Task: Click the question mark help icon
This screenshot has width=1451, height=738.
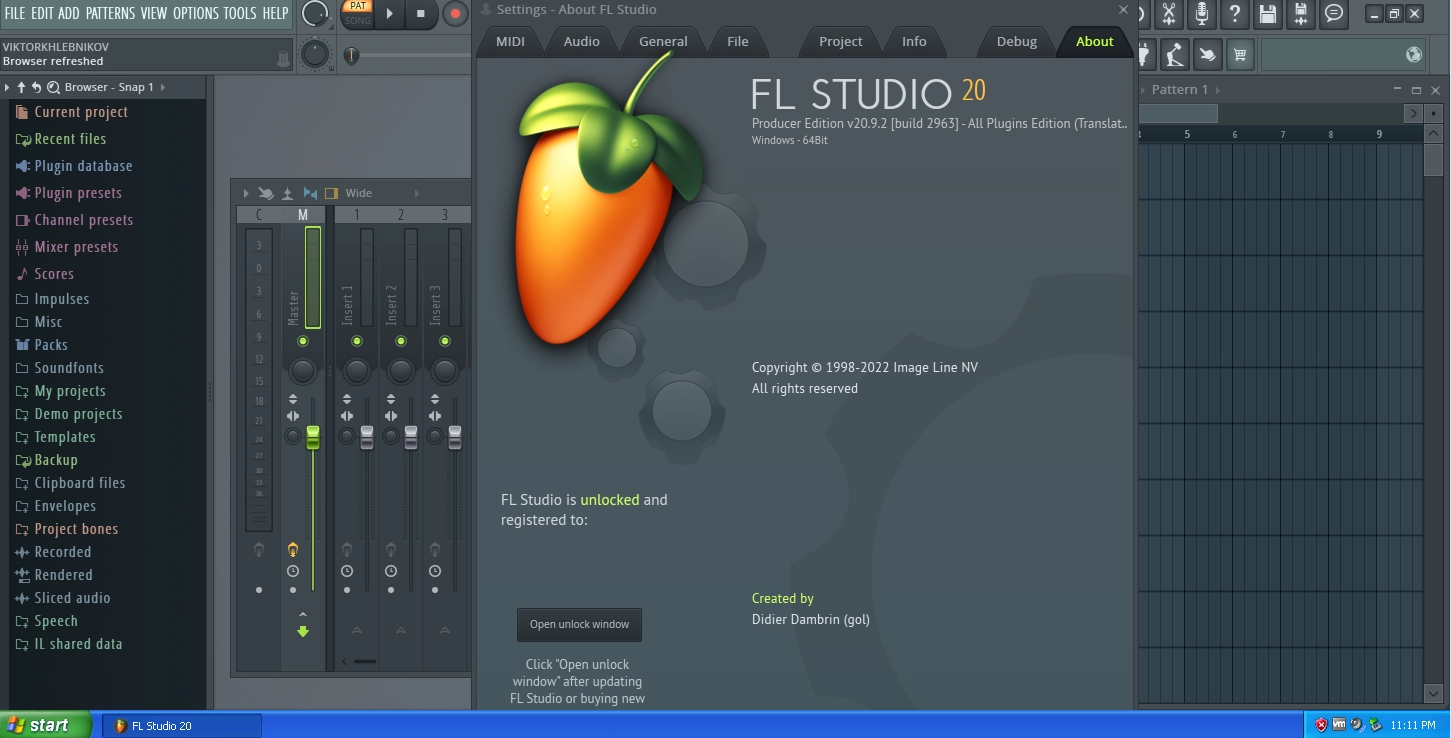Action: tap(1235, 14)
